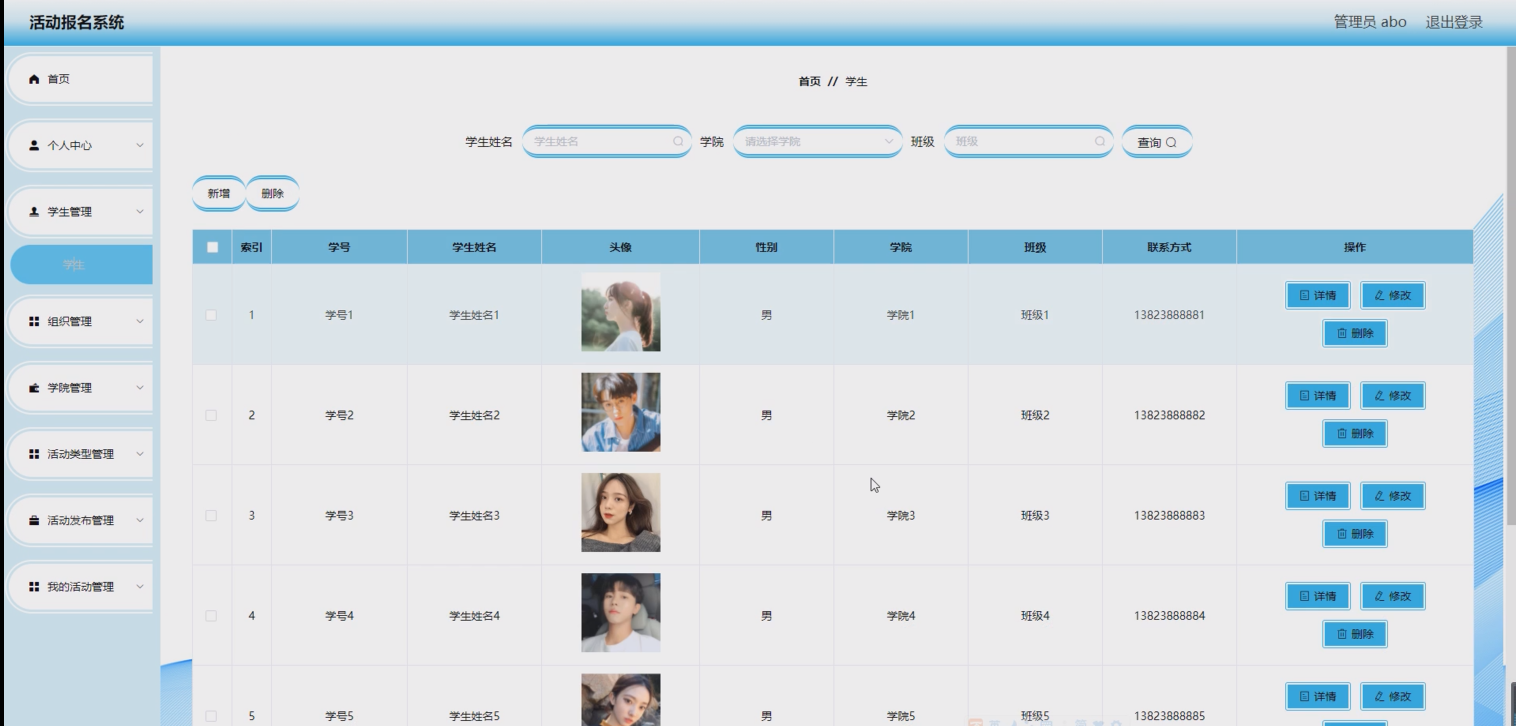1516x726 pixels.
Task: Click the briefcase icon beside 活动发布管理
Action: [x=34, y=520]
